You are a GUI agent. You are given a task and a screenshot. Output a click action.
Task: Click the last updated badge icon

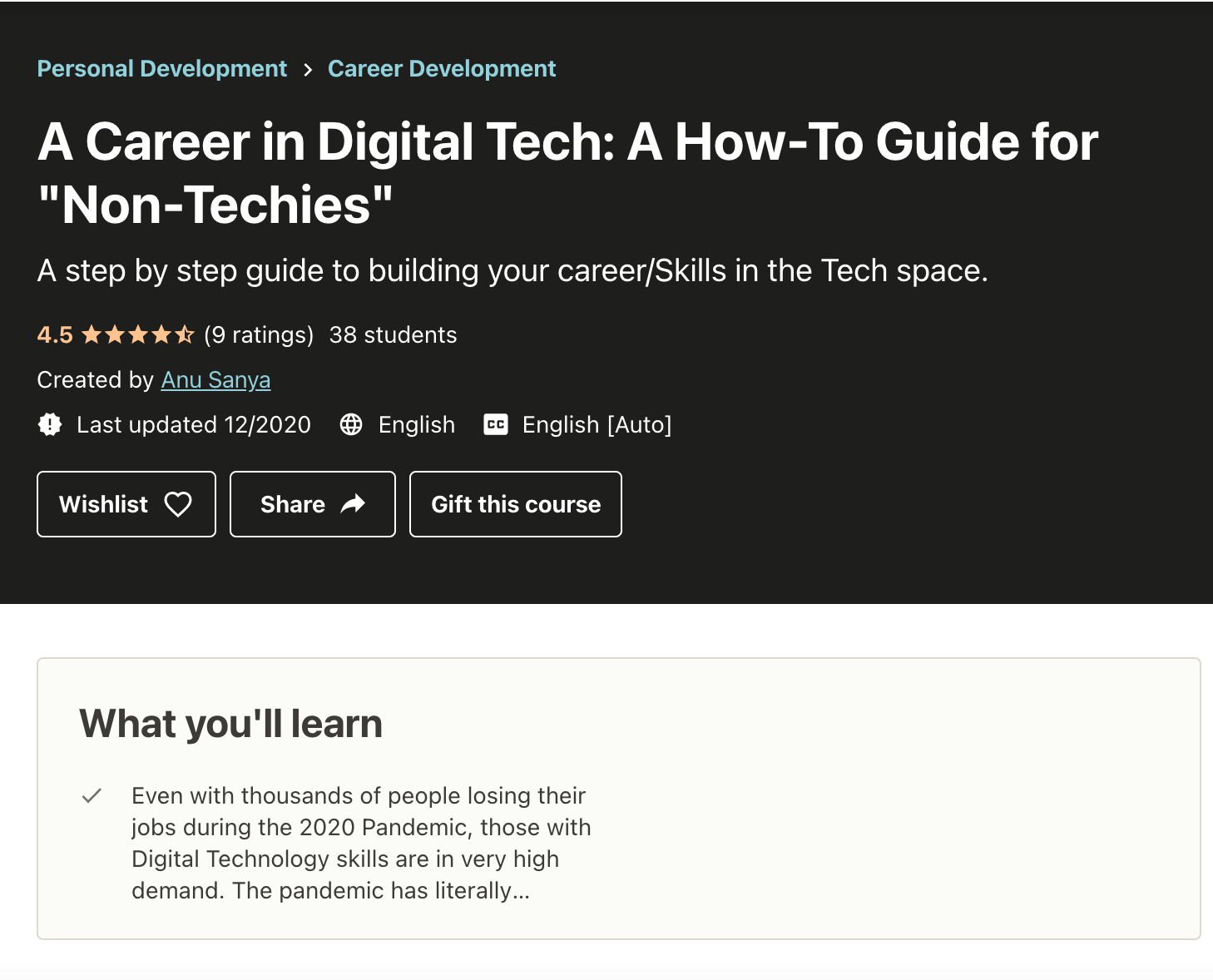50,425
